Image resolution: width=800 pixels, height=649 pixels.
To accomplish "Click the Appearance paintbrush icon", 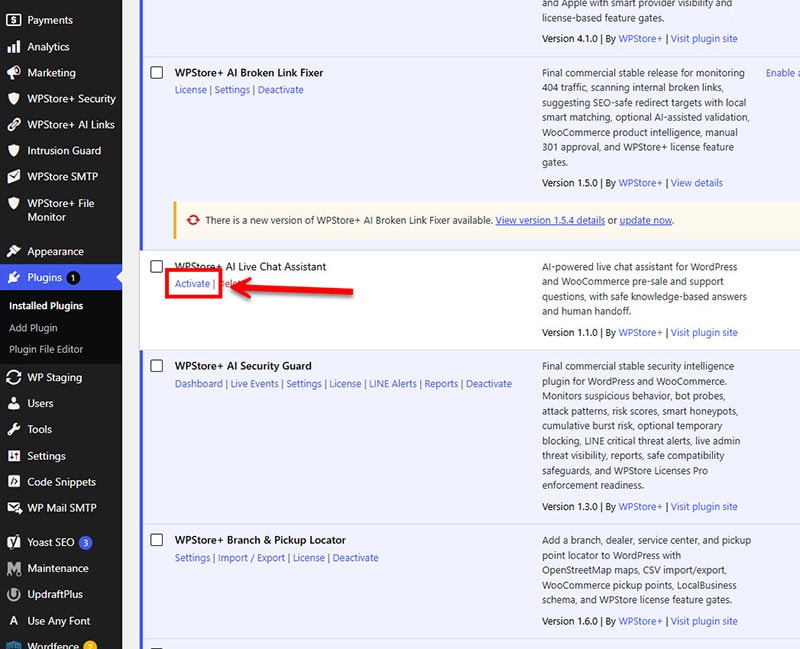I will pyautogui.click(x=14, y=251).
